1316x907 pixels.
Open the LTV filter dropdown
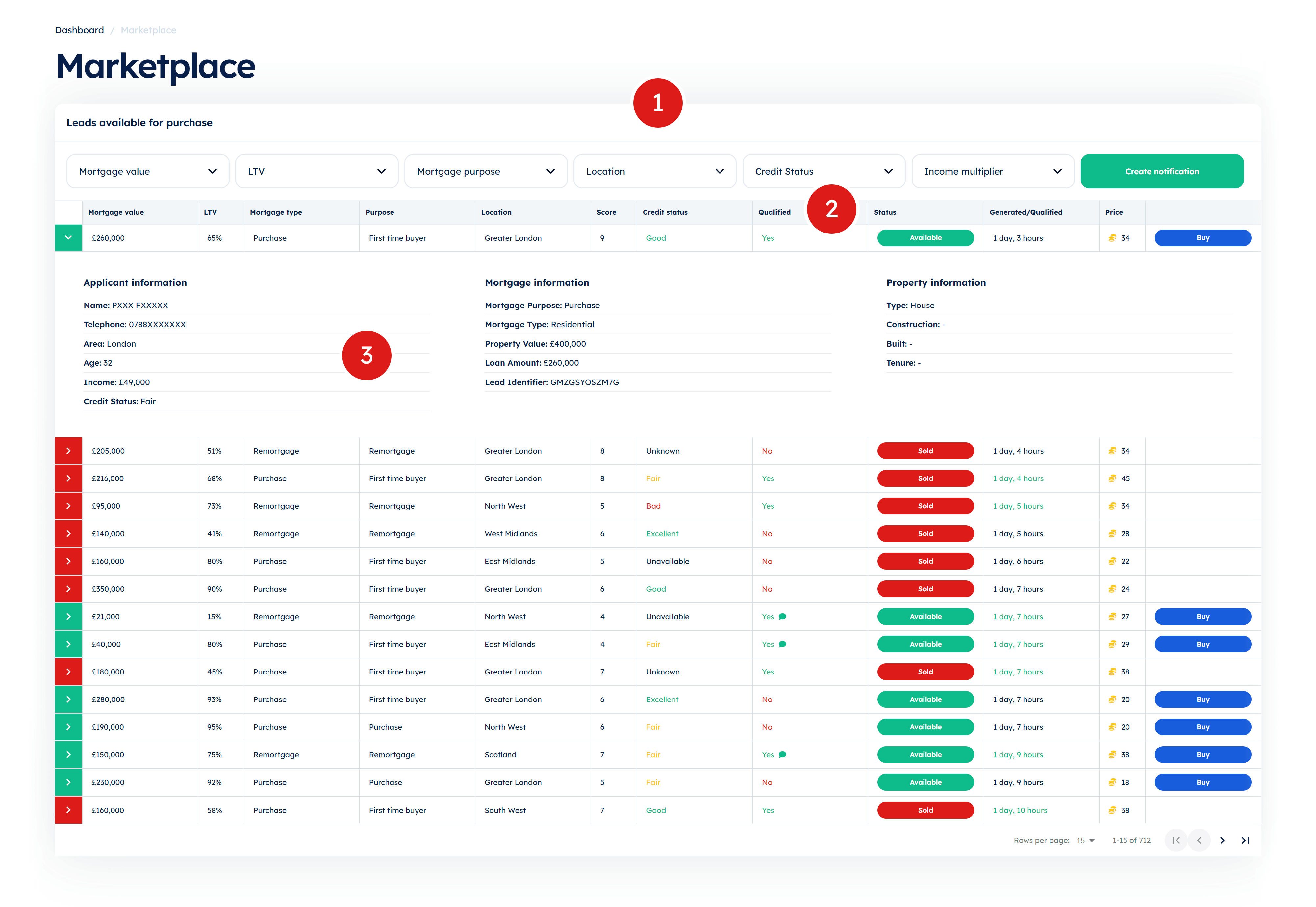(316, 171)
